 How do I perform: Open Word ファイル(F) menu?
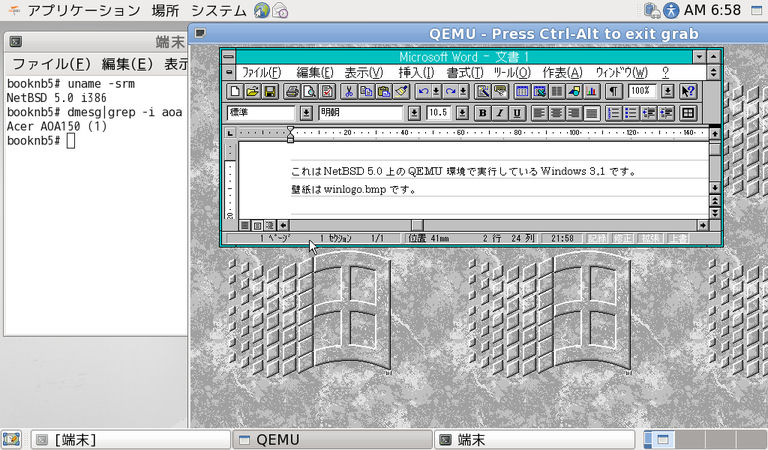click(x=262, y=73)
